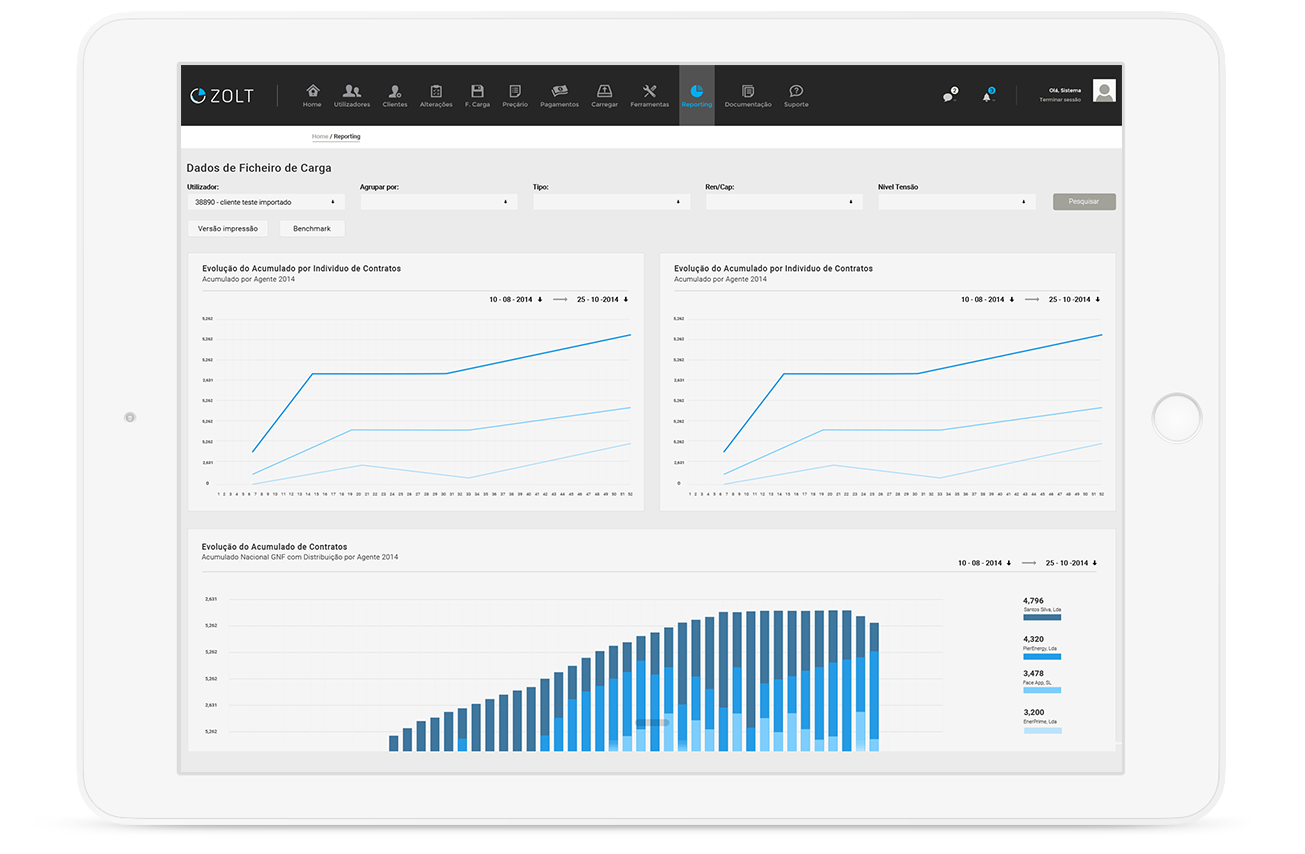Screen dimensions: 1305x854
Task: Go to the Clientes section
Action: coord(395,96)
